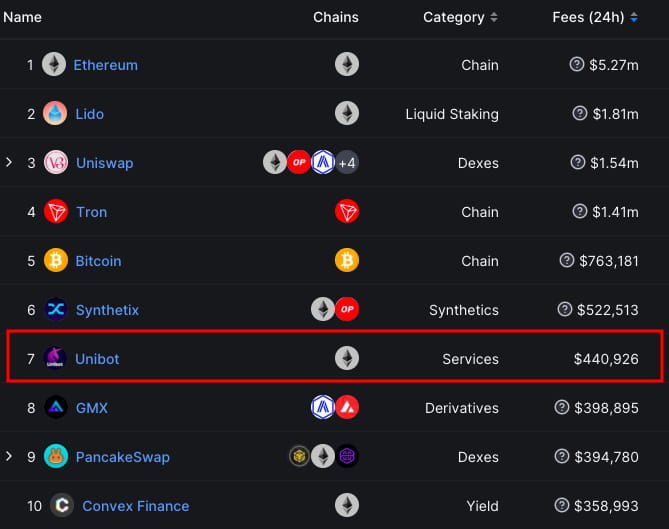Viewport: 669px width, 529px height.
Task: Click the GMX logo icon
Action: [56, 408]
